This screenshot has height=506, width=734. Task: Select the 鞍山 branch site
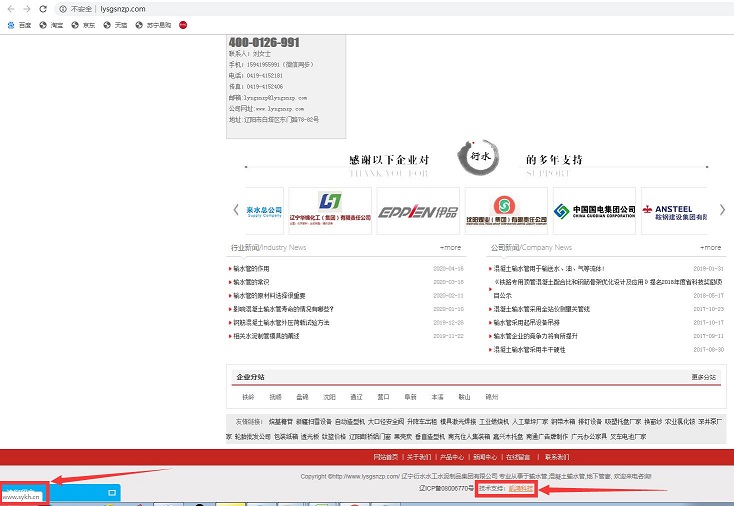[x=464, y=397]
